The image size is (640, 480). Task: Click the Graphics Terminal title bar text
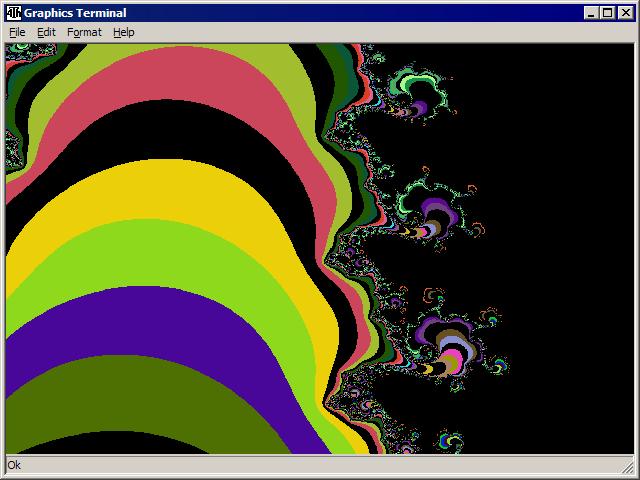click(76, 12)
